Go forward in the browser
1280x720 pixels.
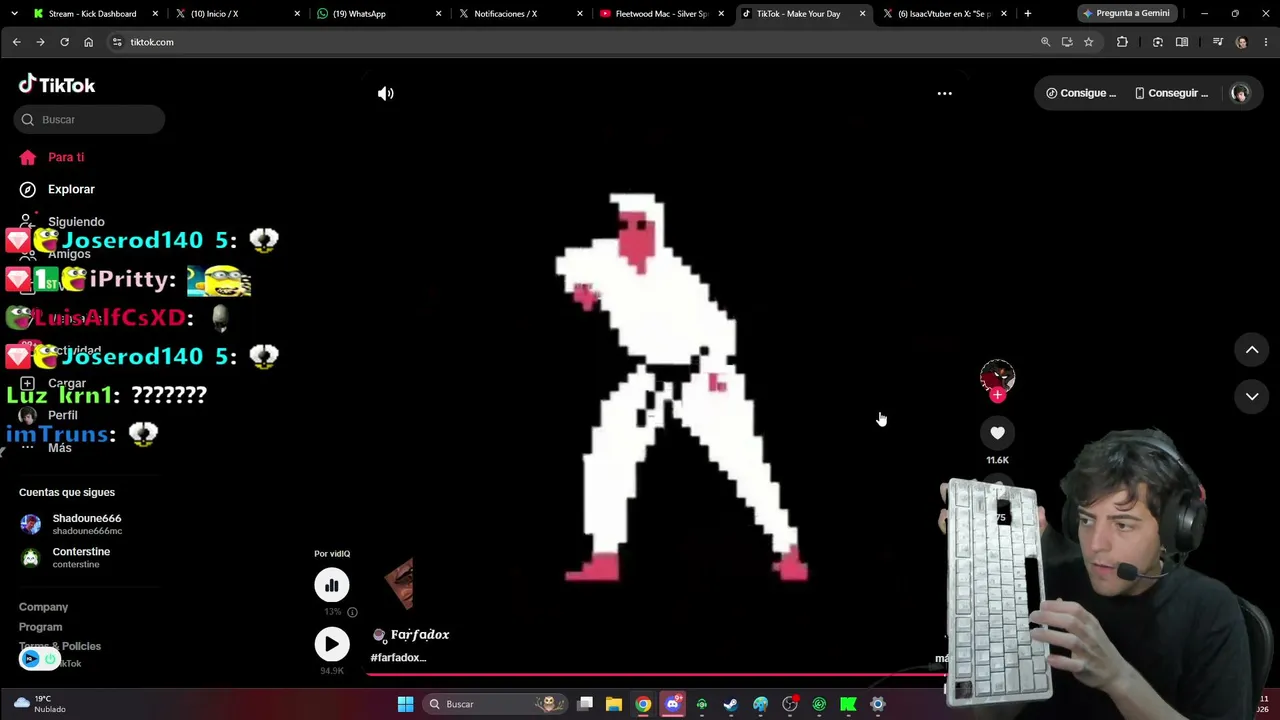40,42
